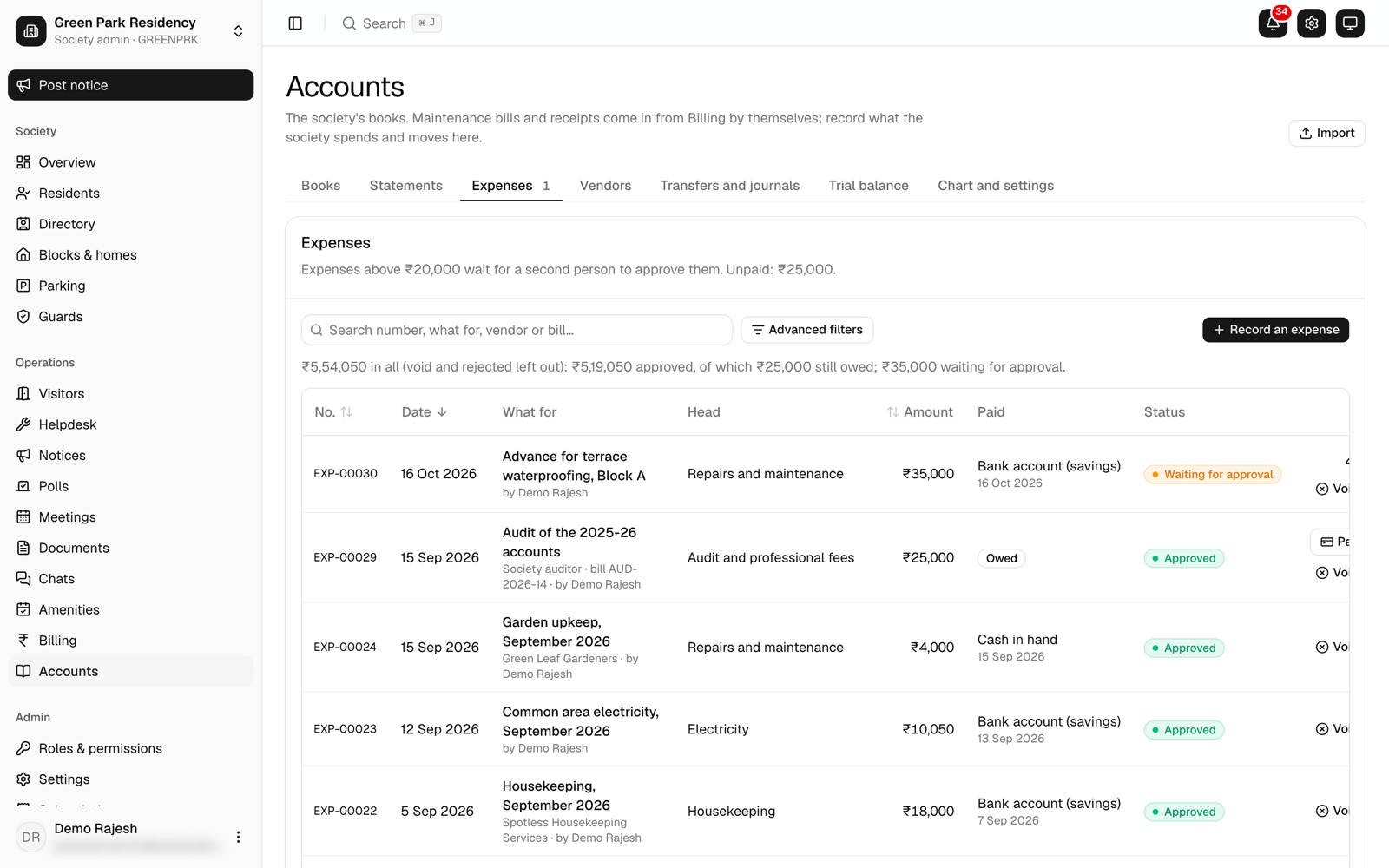Pay the owed expense EXP-00029
1389x868 pixels.
pyautogui.click(x=1331, y=542)
